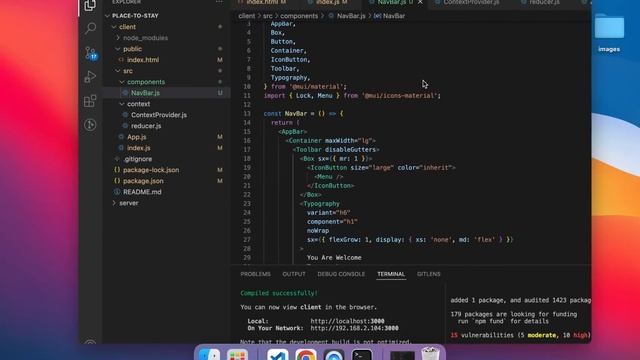Open Finder from the dock

click(209, 355)
